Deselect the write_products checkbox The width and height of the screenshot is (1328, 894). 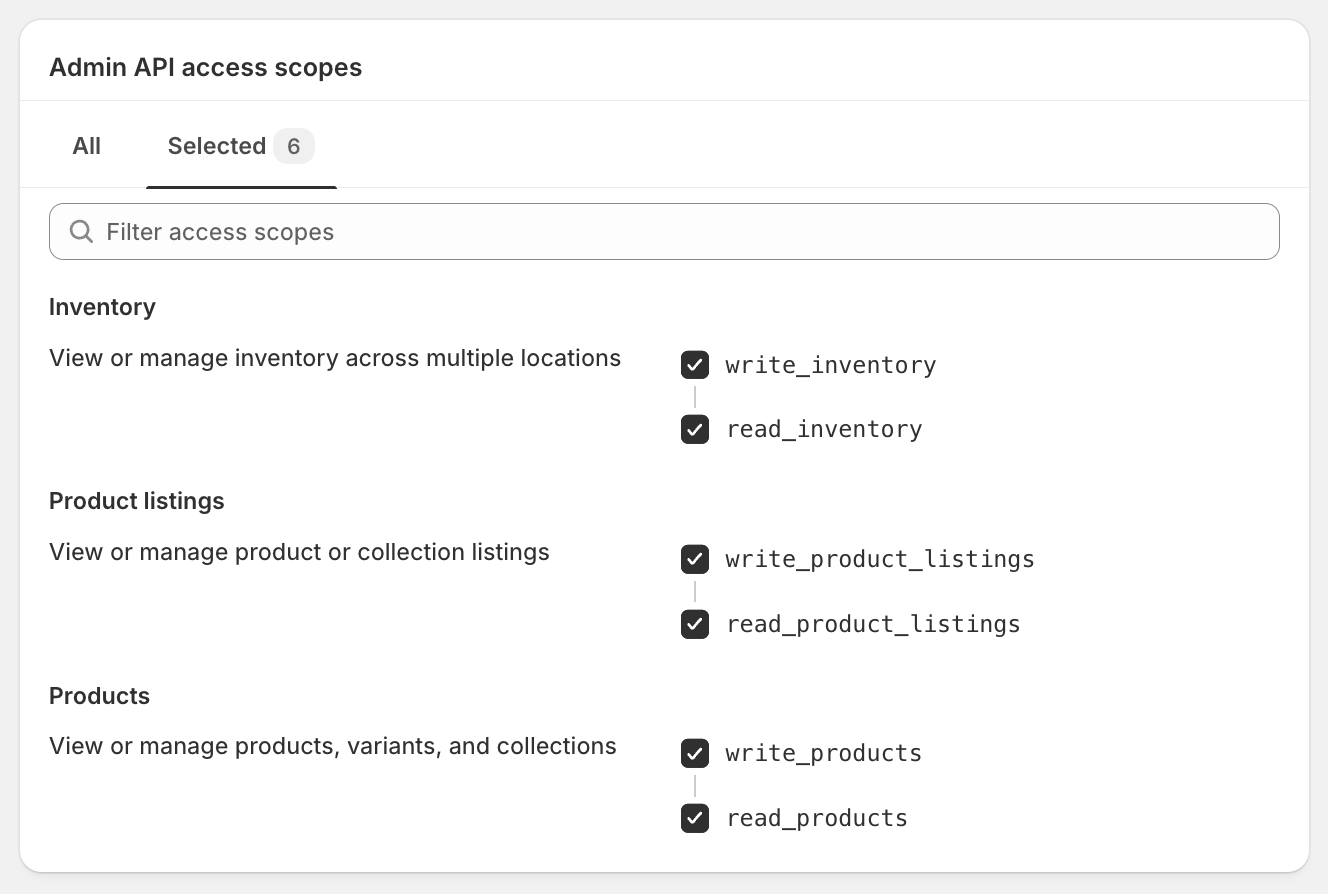point(695,753)
